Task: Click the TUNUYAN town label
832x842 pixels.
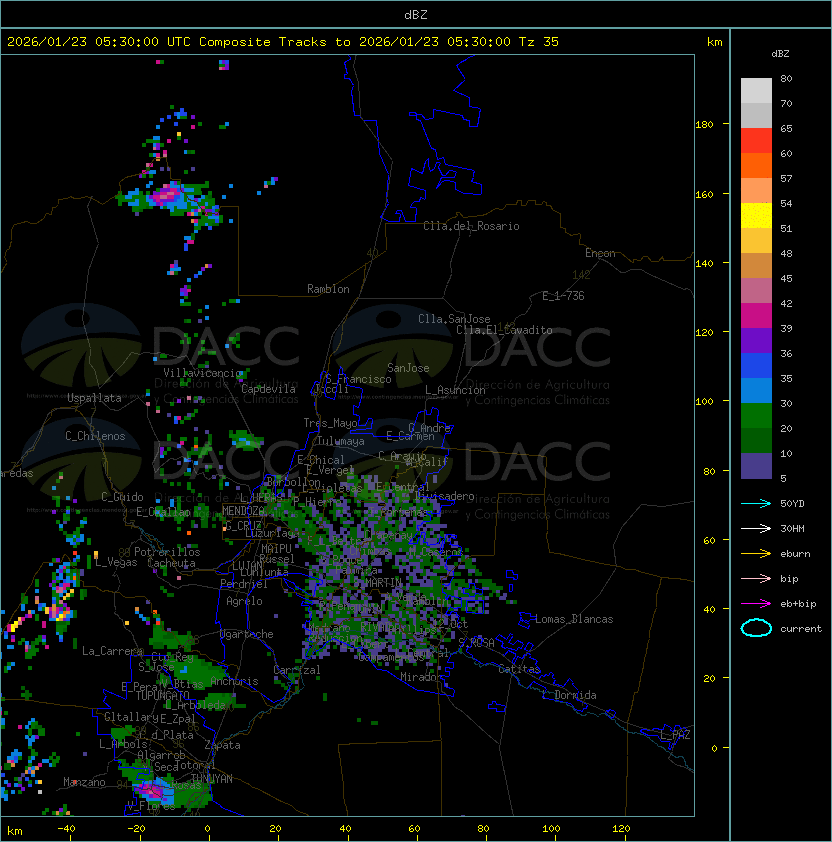Action: coord(212,779)
